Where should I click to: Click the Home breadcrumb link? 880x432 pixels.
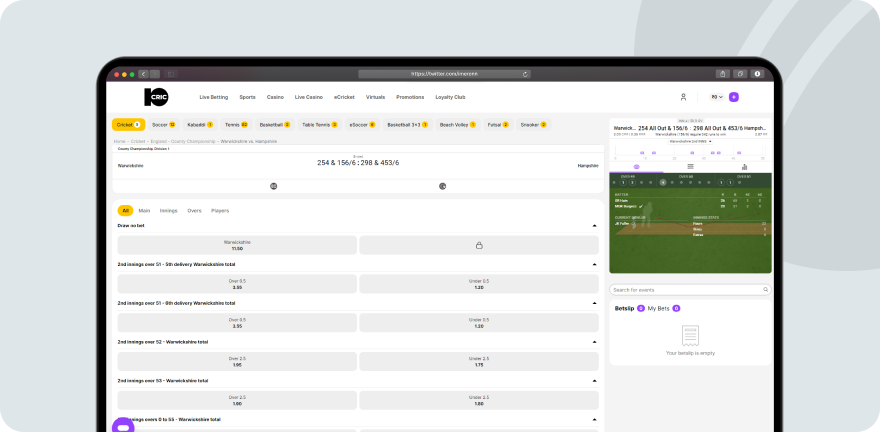pos(119,141)
